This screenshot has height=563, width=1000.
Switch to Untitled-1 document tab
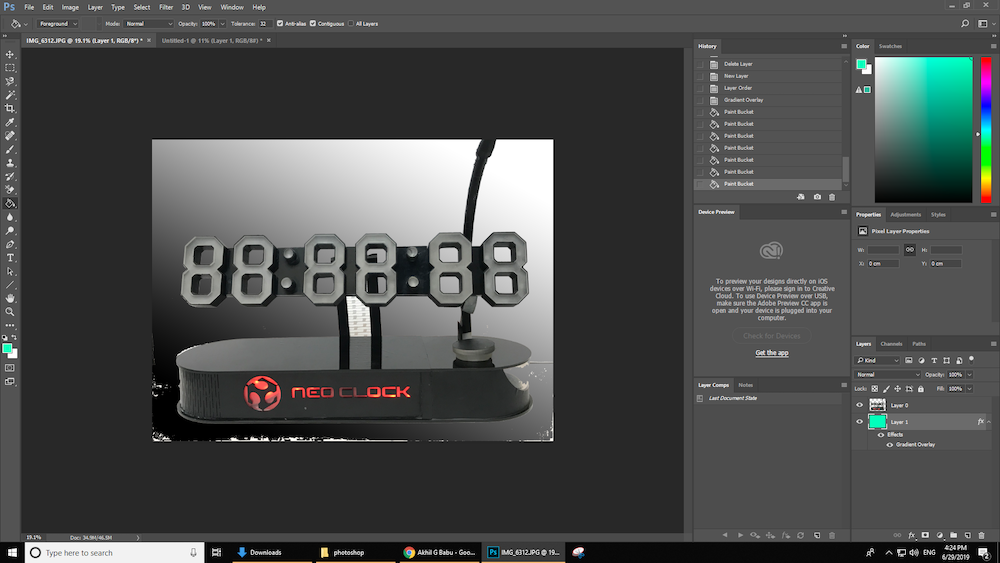tap(210, 40)
